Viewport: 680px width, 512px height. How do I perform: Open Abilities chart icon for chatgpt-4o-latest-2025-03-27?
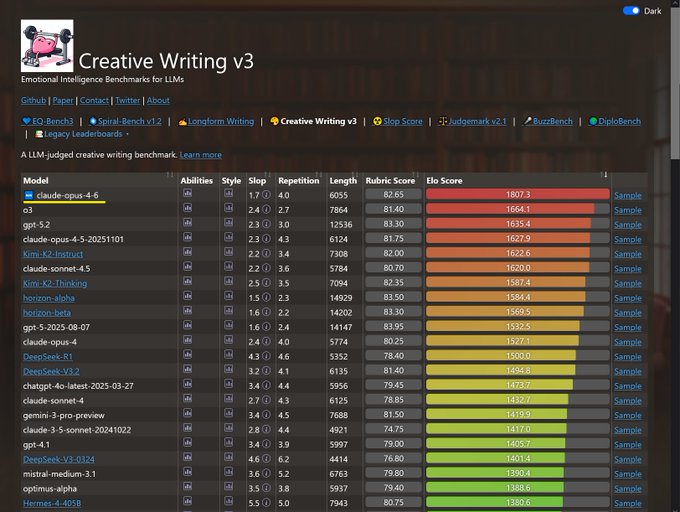187,384
